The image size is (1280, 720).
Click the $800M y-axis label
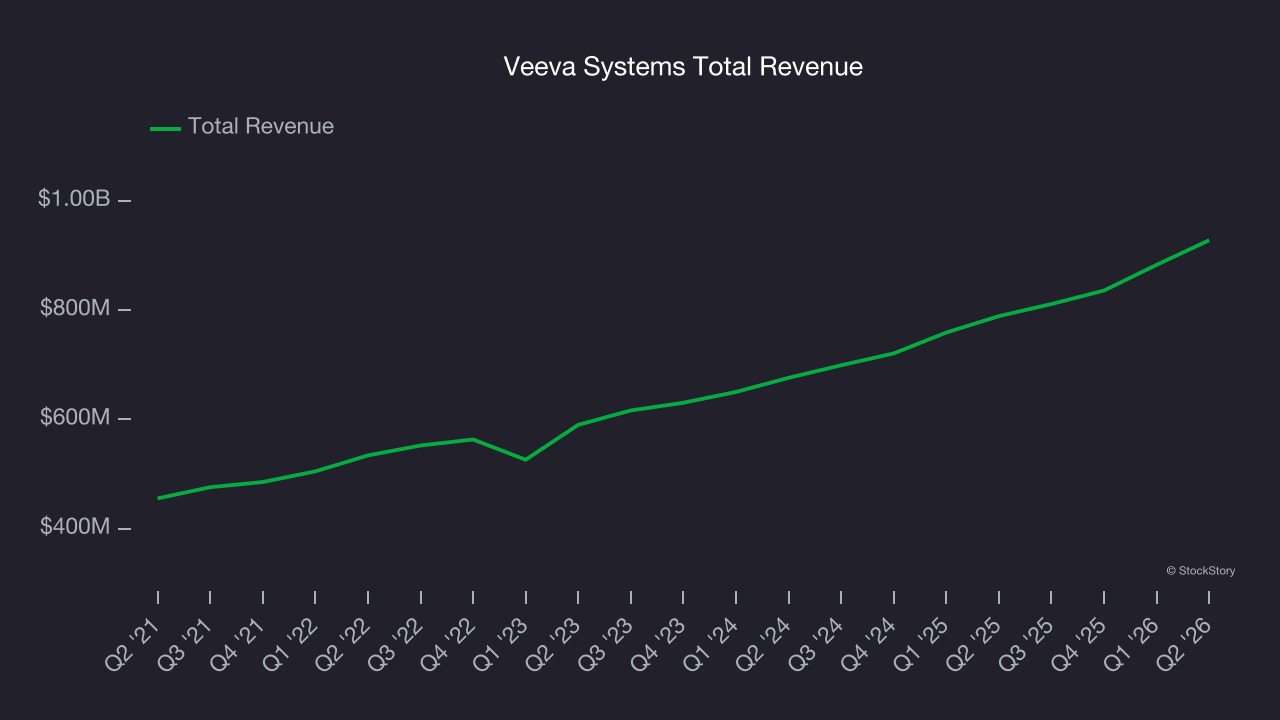pyautogui.click(x=75, y=308)
